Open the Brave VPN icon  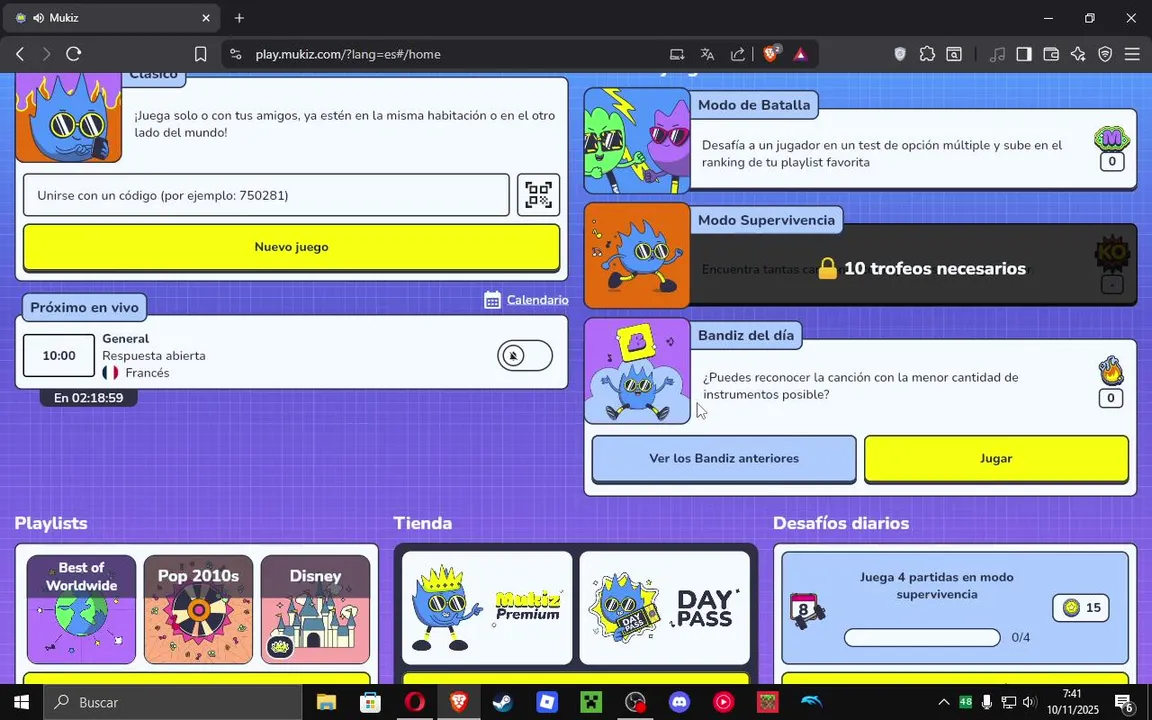point(1105,54)
